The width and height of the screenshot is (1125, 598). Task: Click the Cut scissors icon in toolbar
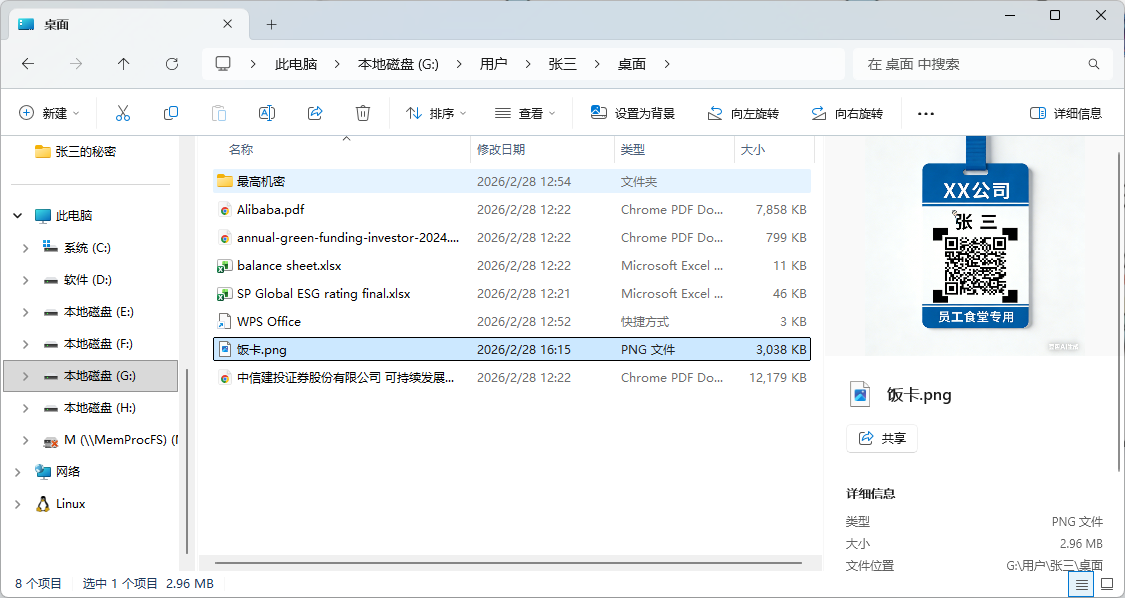pyautogui.click(x=123, y=113)
